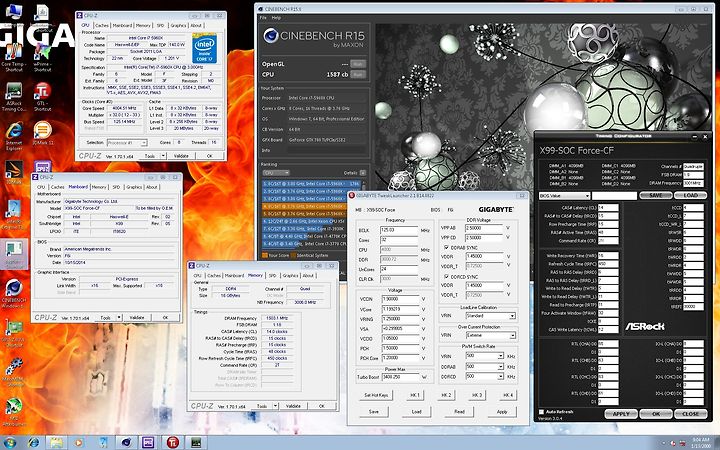This screenshot has width=720, height=450.
Task: Open Internet Explorer from the taskbar
Action: point(34,443)
